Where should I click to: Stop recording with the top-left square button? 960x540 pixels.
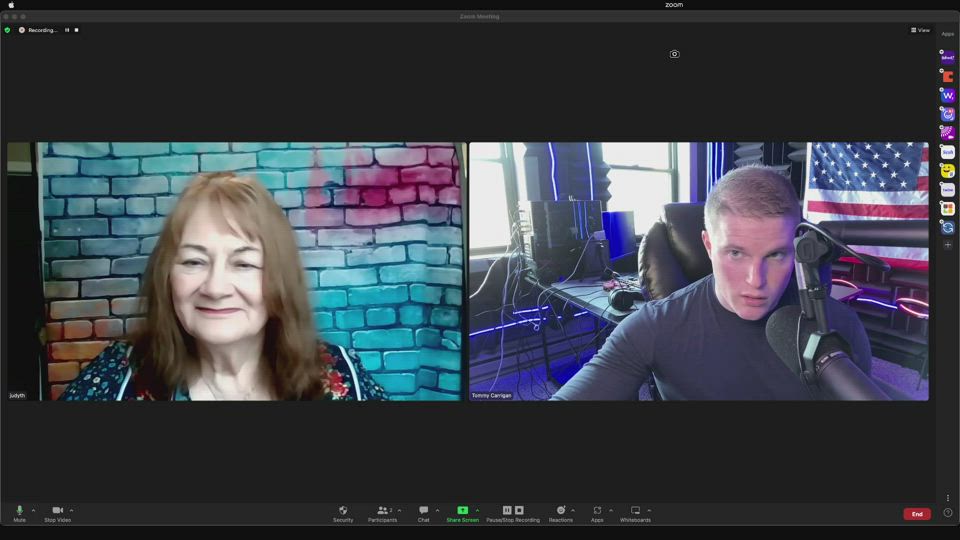point(76,30)
